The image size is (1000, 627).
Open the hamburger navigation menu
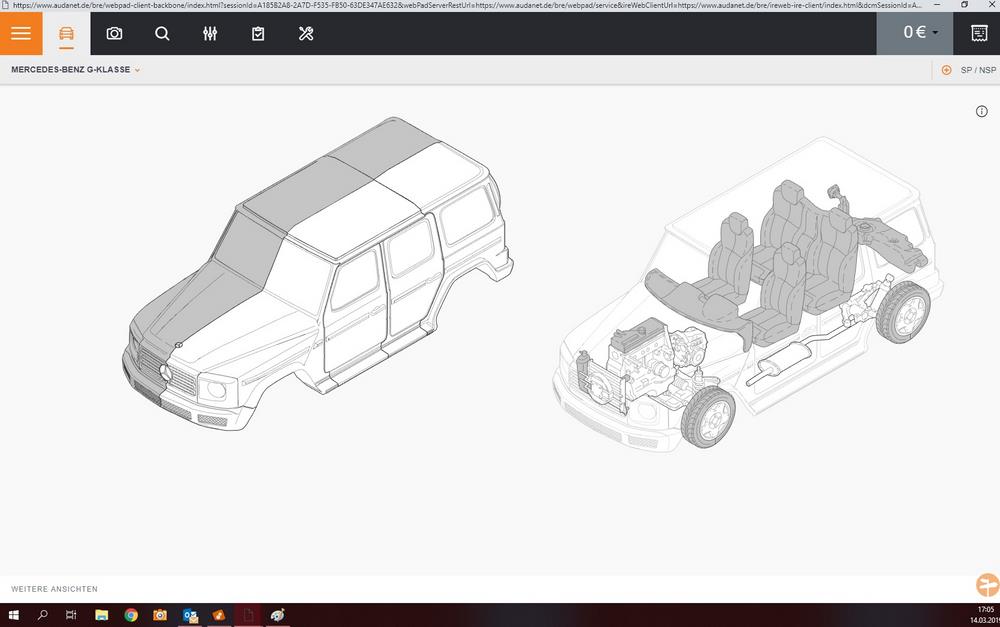point(20,33)
